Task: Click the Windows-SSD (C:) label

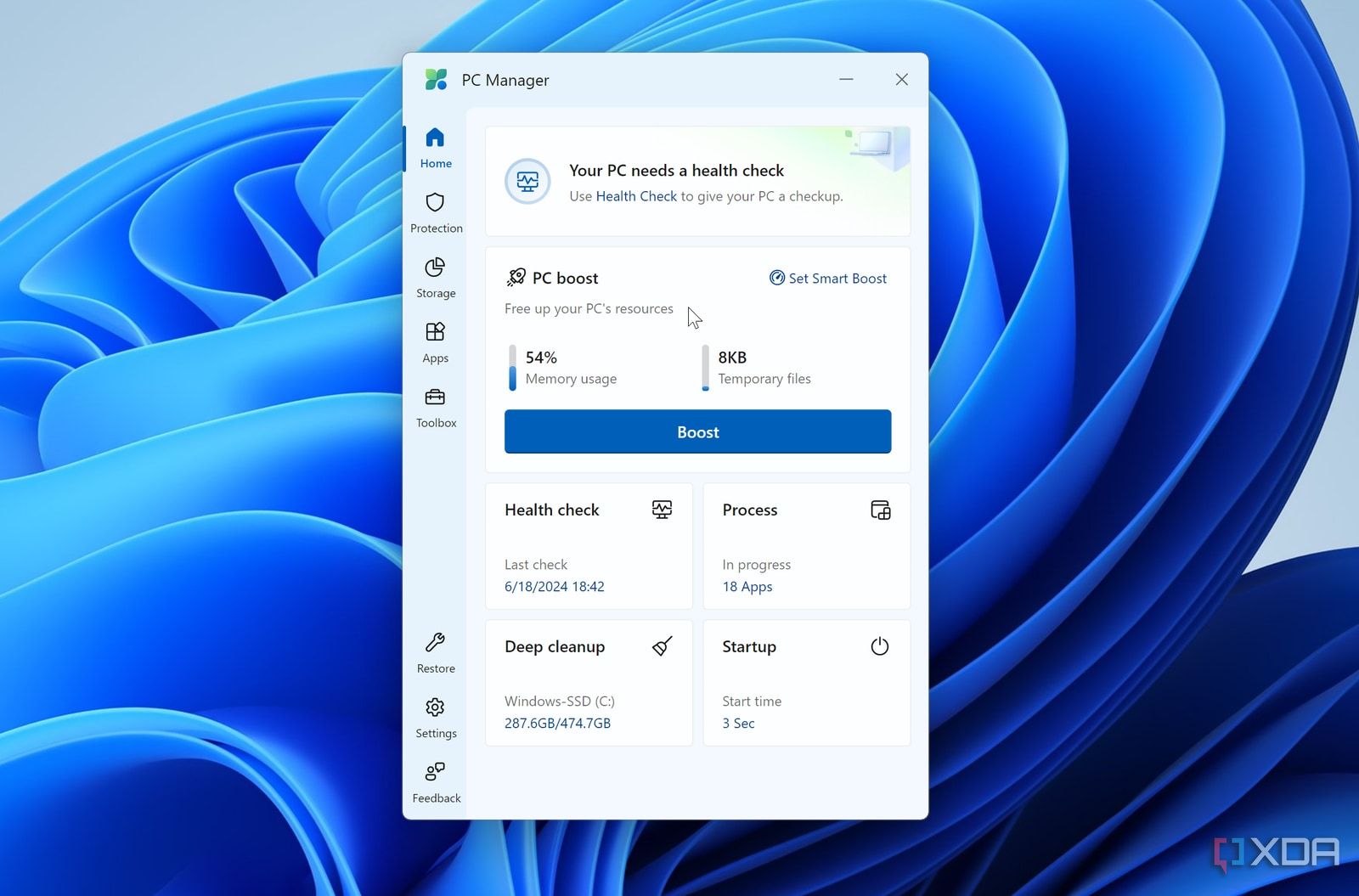Action: pyautogui.click(x=560, y=702)
